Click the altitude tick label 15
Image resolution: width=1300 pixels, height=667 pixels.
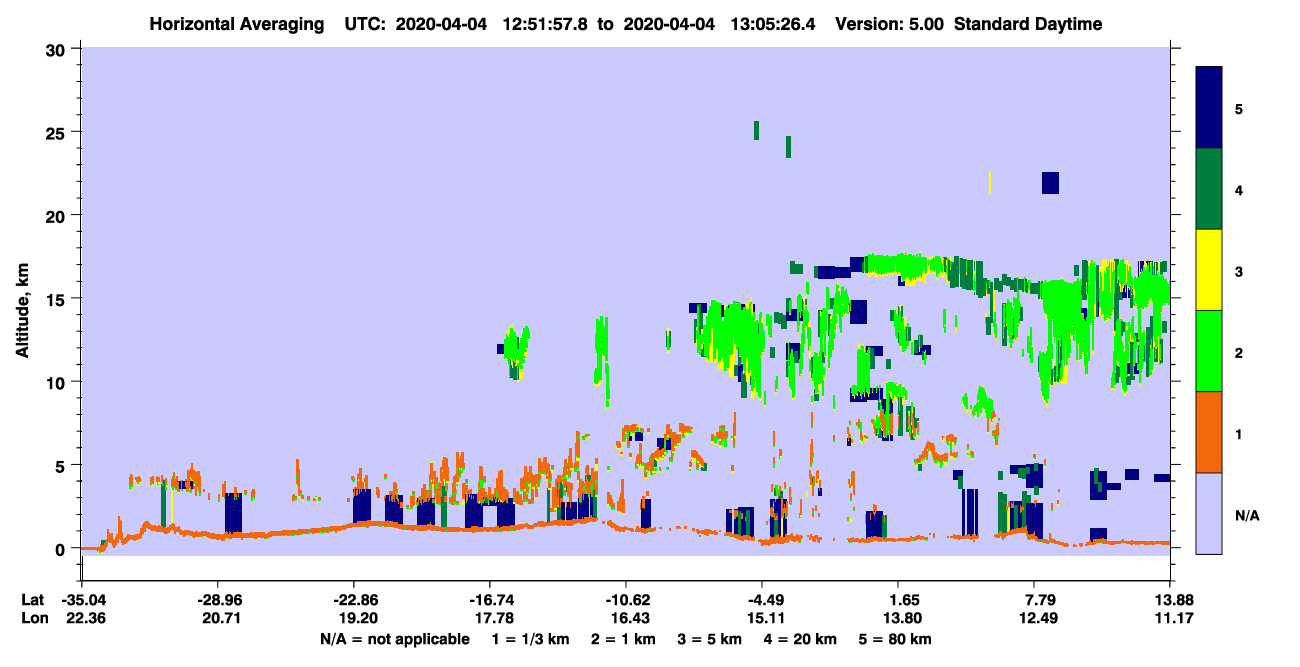point(58,299)
